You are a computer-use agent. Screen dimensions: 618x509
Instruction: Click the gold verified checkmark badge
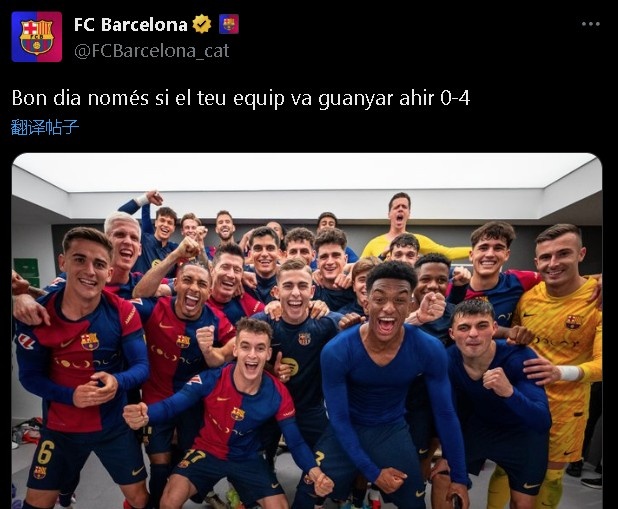pyautogui.click(x=202, y=24)
